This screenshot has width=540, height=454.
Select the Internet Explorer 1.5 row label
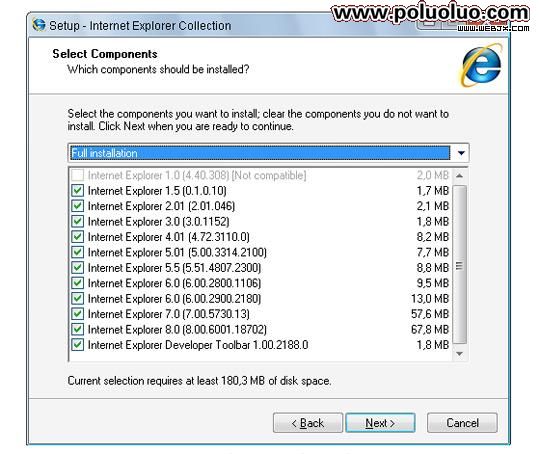[157, 190]
